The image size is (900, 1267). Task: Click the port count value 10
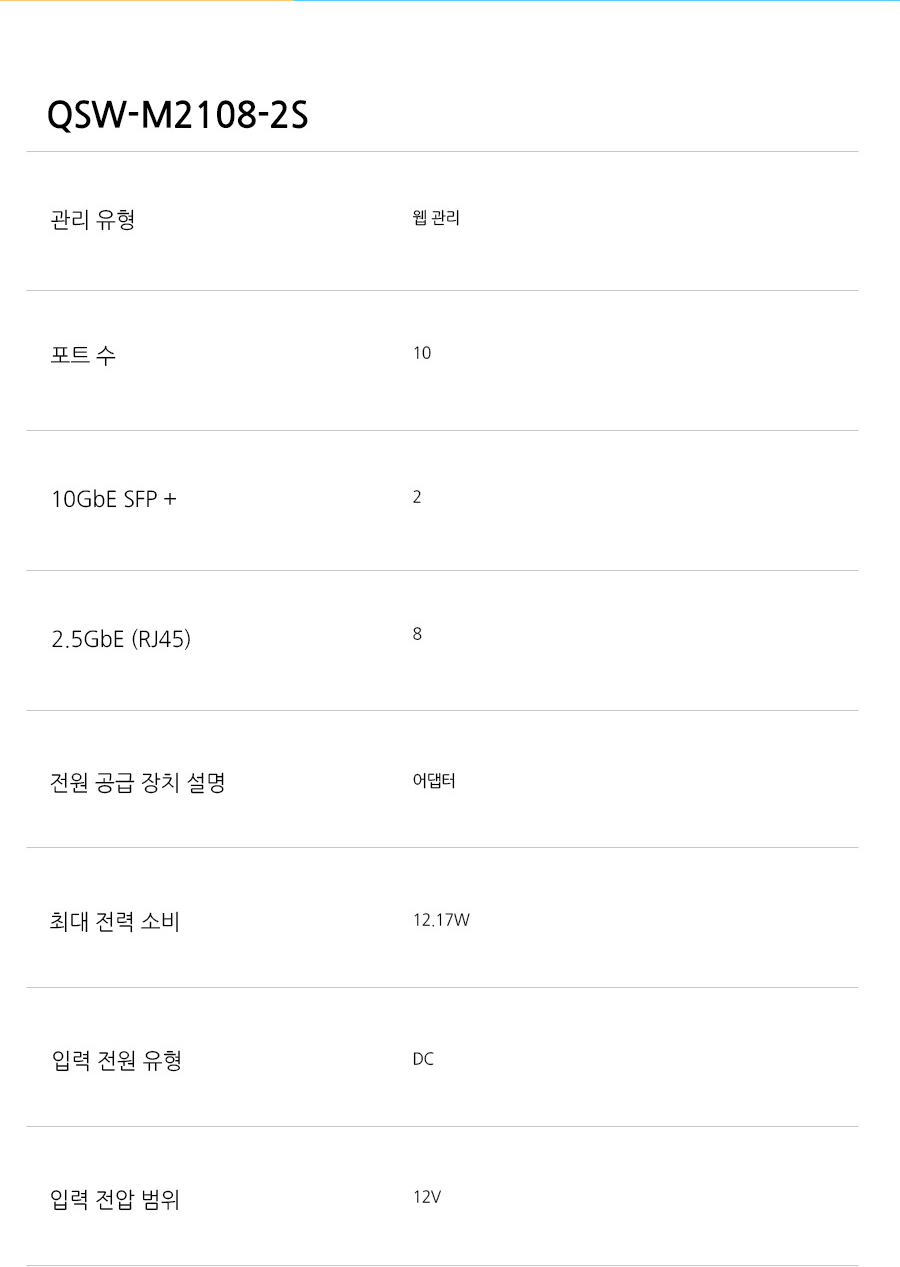[422, 353]
